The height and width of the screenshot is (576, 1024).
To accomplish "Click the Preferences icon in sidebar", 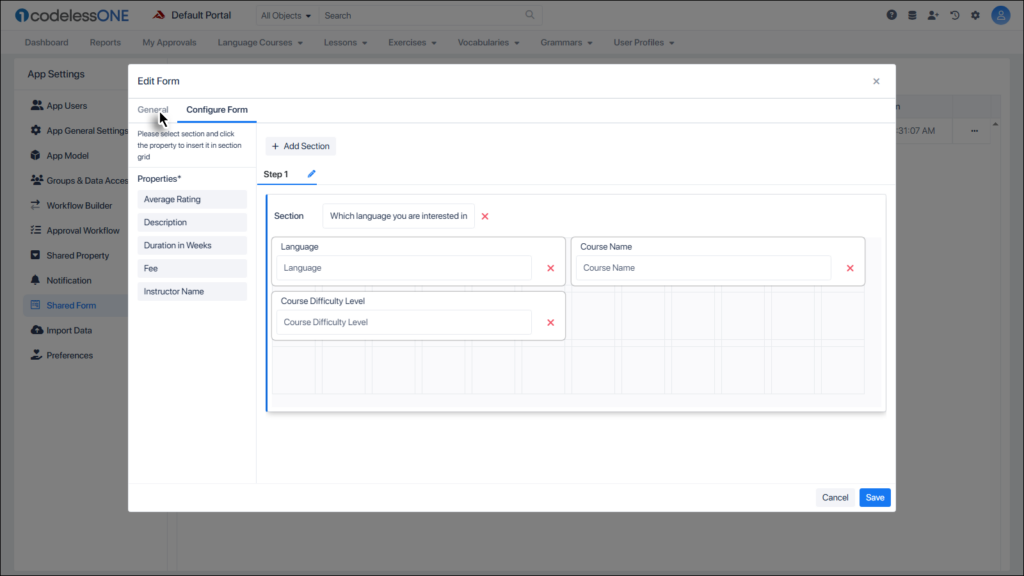I will 36,355.
